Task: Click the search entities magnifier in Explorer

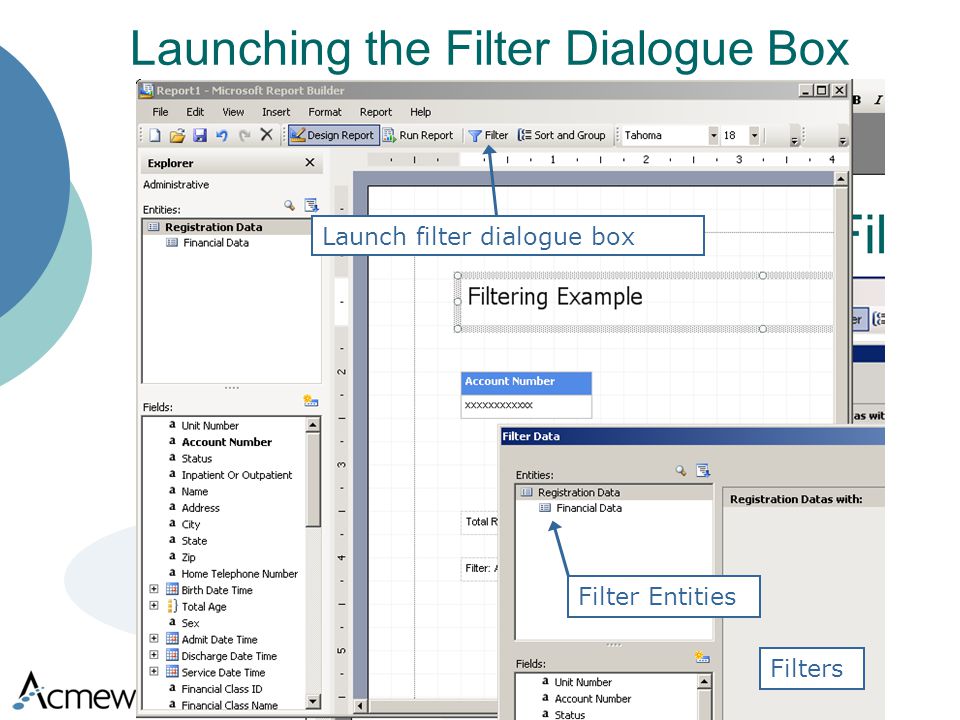Action: 290,206
